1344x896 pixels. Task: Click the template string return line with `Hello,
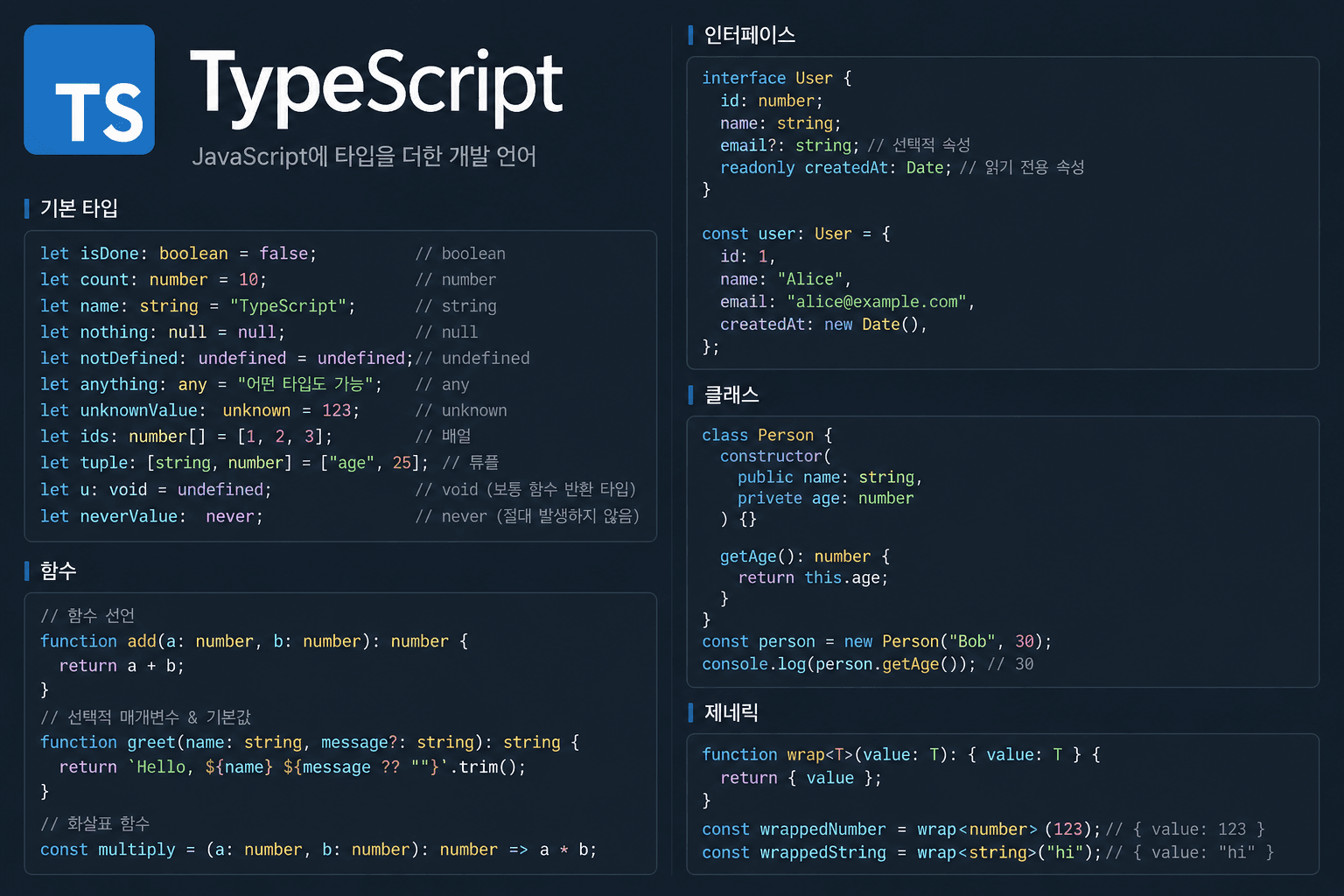(x=292, y=767)
